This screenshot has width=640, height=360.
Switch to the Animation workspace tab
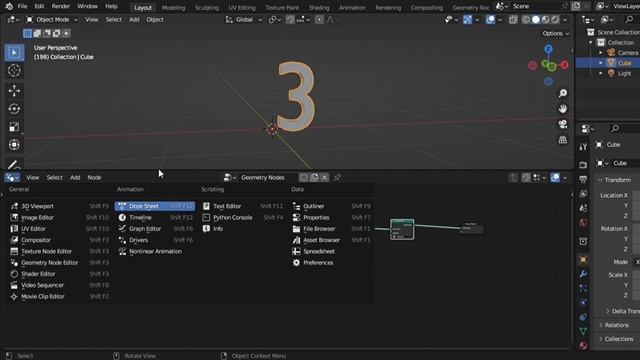[x=352, y=8]
